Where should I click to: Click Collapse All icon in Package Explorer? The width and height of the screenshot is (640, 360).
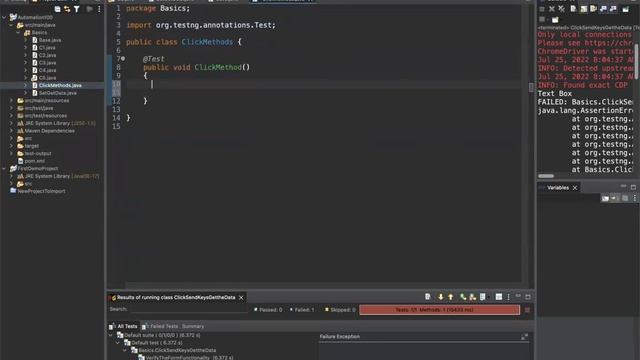[58, 9]
